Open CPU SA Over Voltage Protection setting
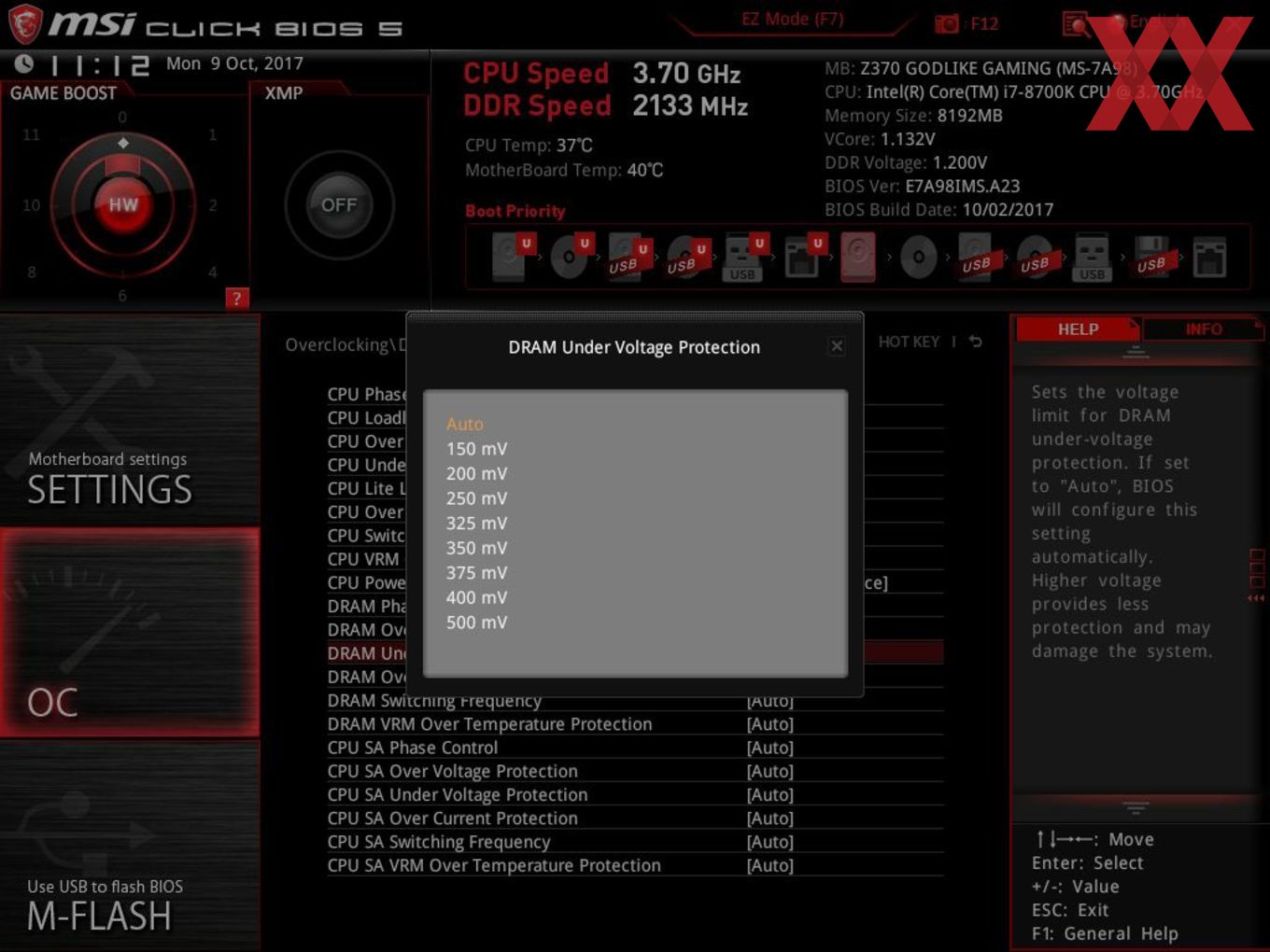The width and height of the screenshot is (1270, 952). pyautogui.click(x=635, y=771)
